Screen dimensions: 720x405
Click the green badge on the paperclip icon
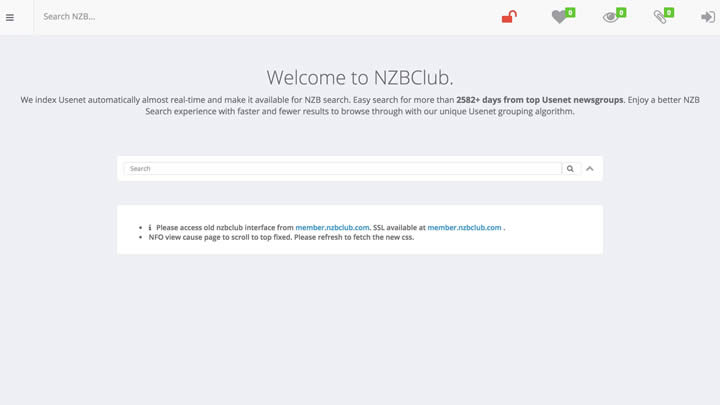tap(669, 12)
